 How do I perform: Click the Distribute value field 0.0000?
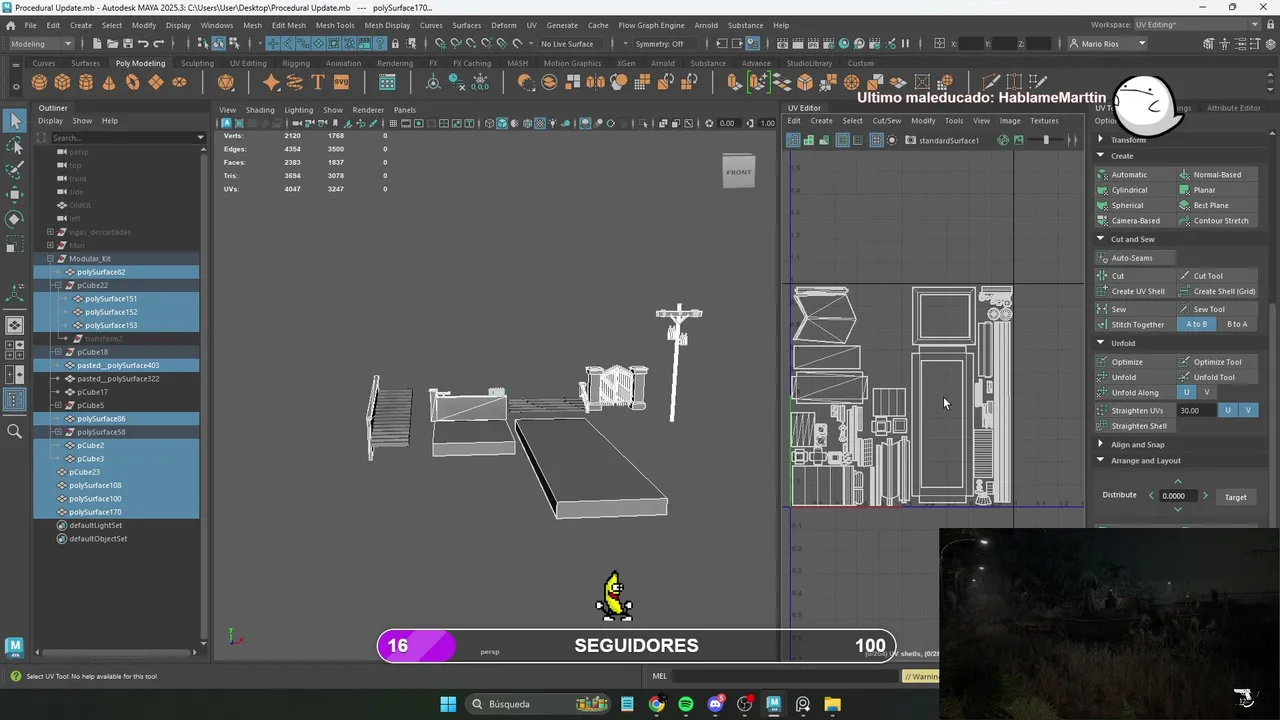(1177, 496)
